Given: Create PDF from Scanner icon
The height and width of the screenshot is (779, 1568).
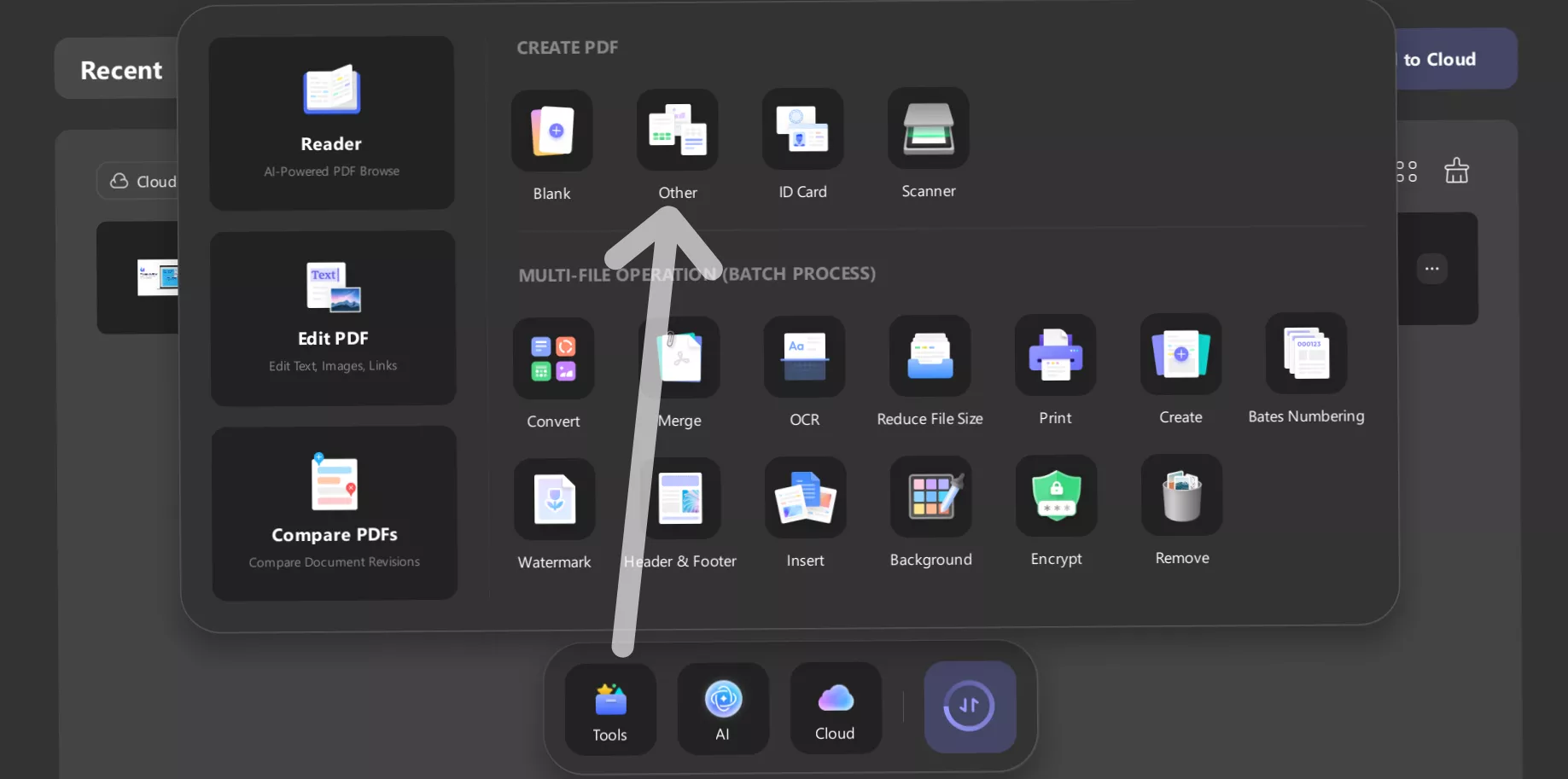Looking at the screenshot, I should [928, 128].
